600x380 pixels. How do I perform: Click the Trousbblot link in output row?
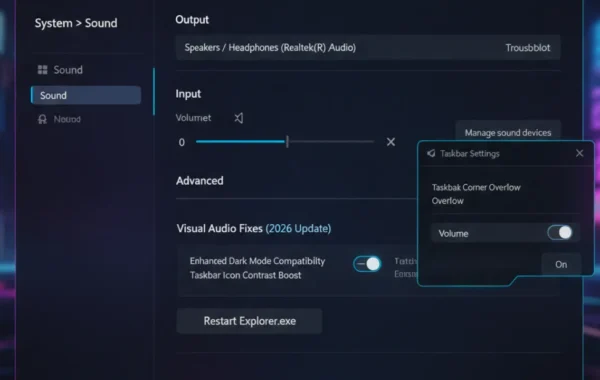[x=528, y=48]
